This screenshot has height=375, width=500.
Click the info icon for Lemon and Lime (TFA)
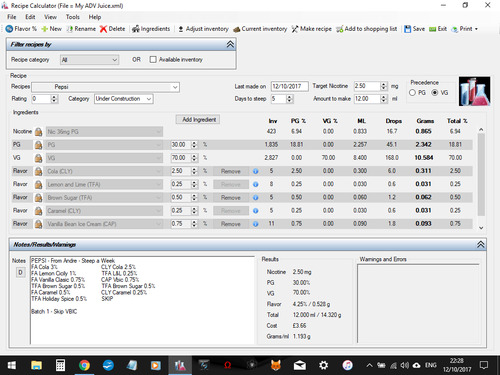[x=256, y=184]
